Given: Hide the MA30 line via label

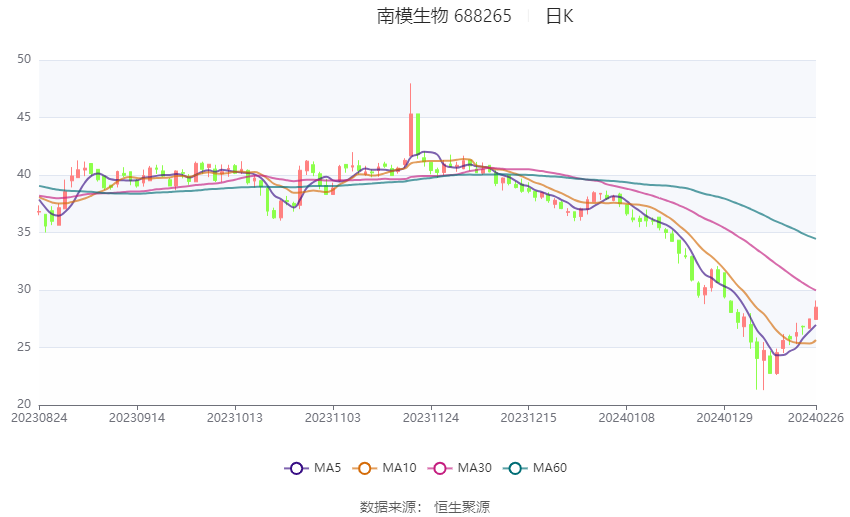Looking at the screenshot, I should (474, 468).
